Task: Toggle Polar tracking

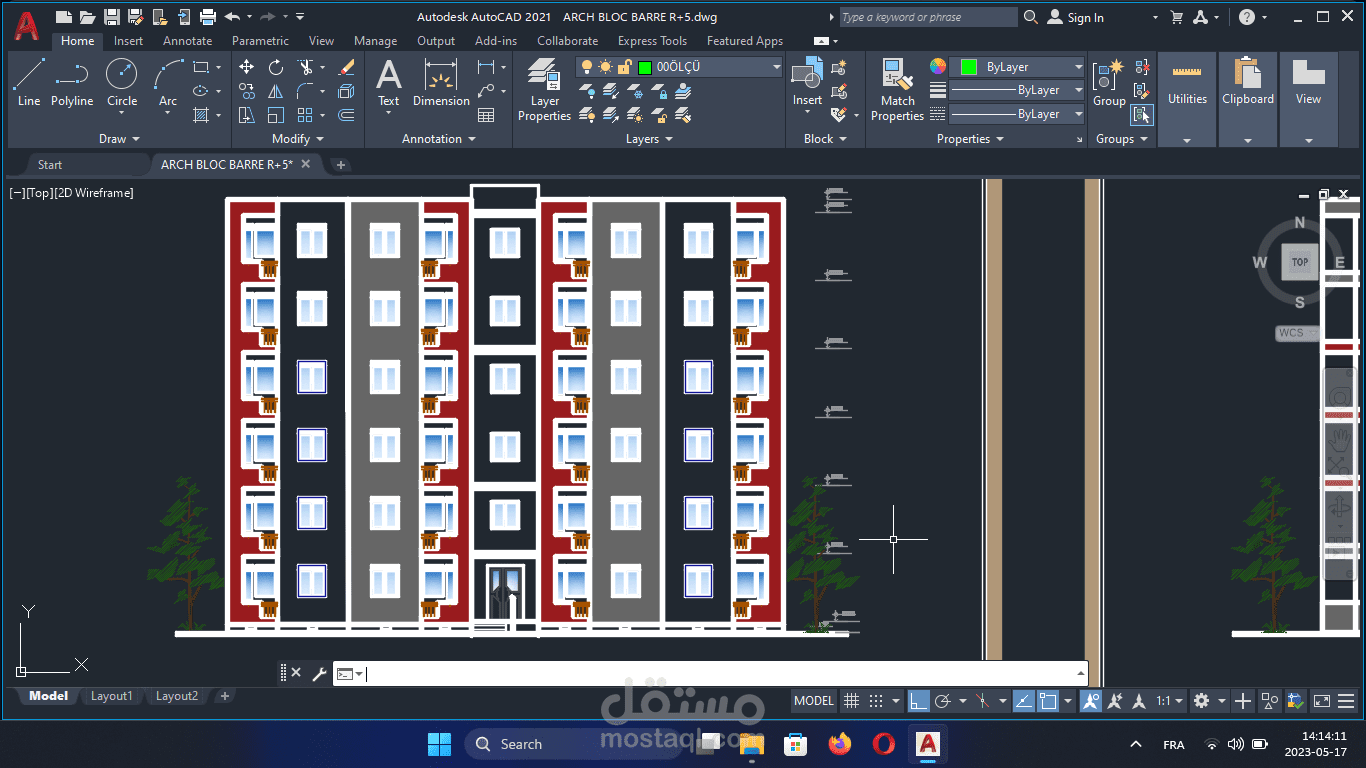Action: tap(942, 701)
